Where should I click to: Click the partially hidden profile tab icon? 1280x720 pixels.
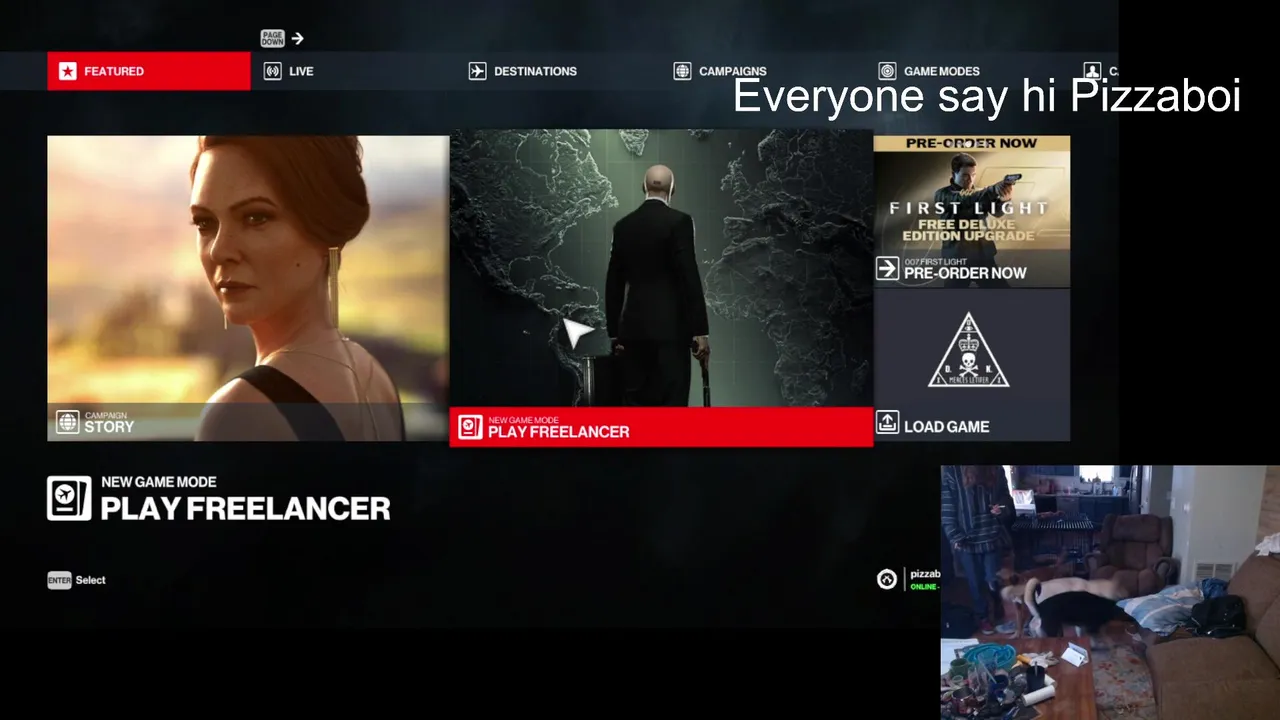coord(1092,71)
